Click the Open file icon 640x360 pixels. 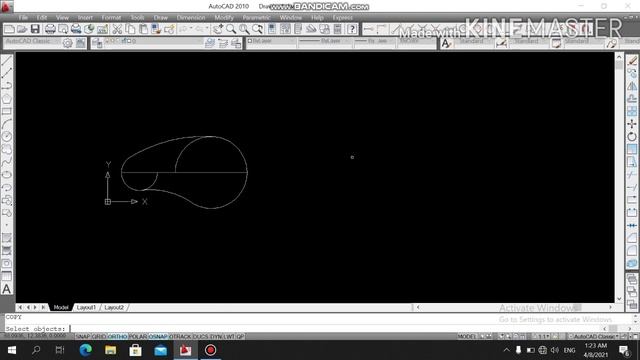[x=22, y=29]
